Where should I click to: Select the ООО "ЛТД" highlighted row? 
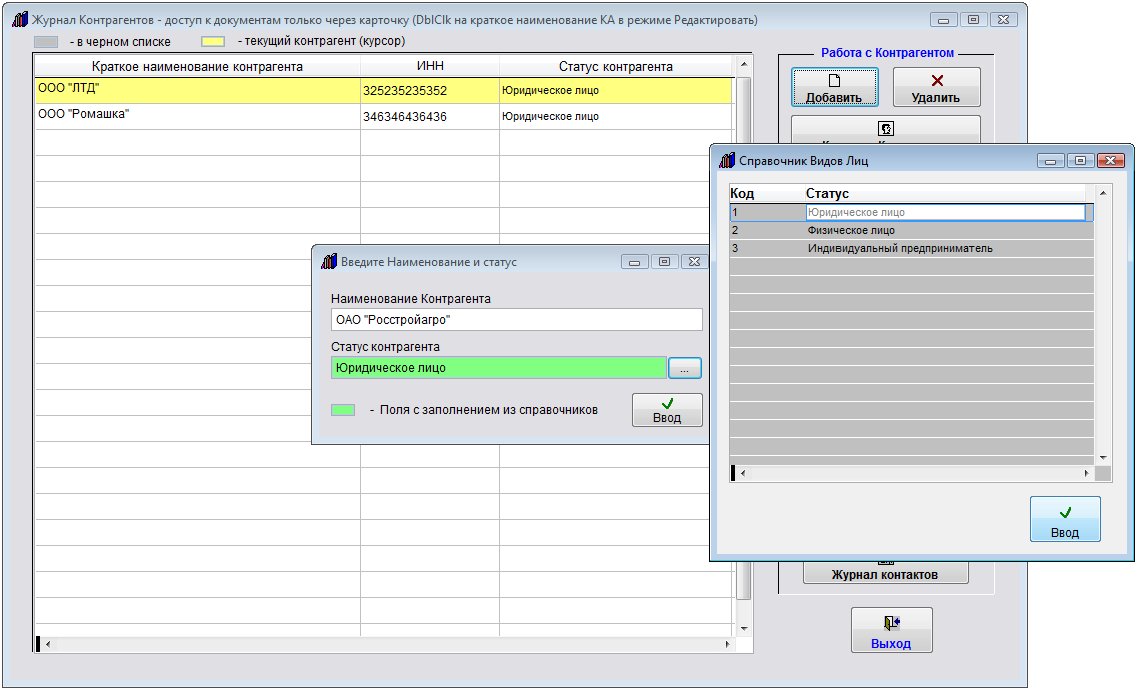(197, 90)
